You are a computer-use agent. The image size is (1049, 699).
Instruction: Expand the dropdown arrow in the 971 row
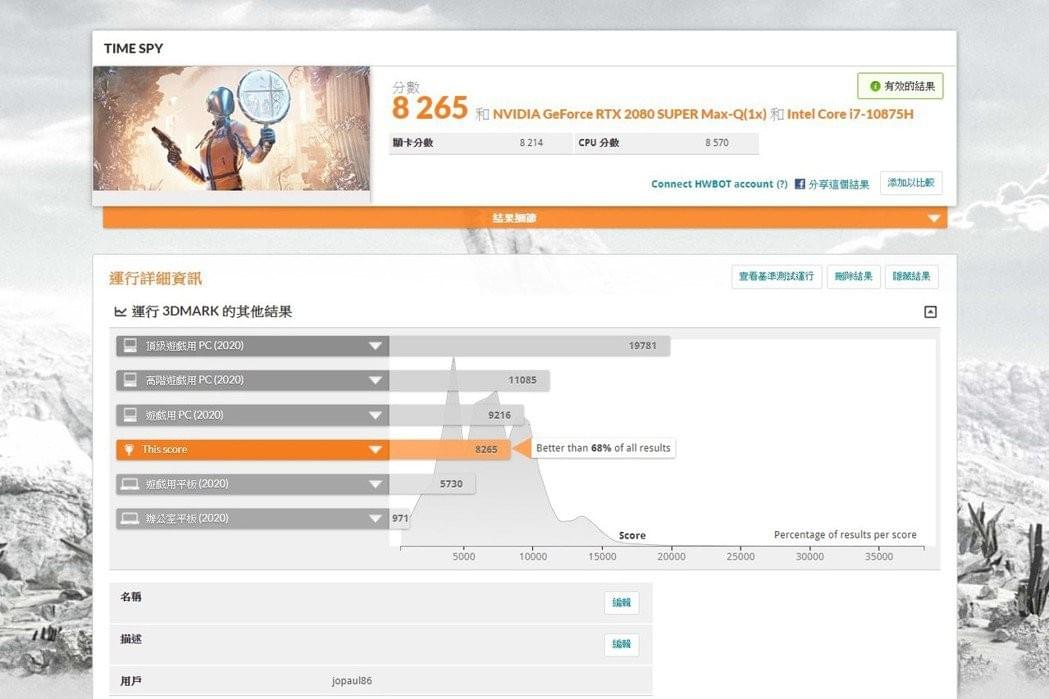click(375, 518)
